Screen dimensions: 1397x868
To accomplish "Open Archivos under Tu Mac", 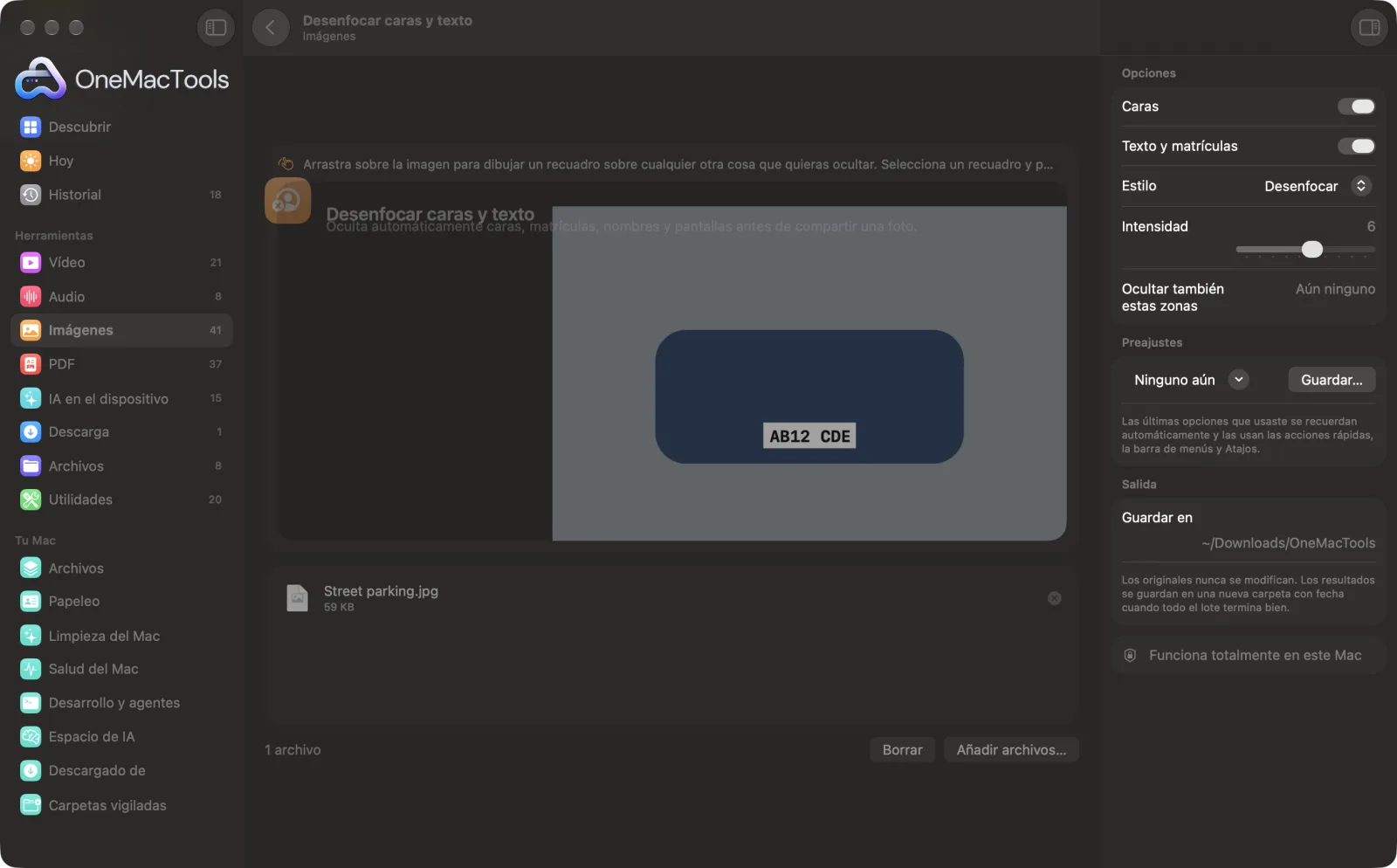I will (121, 568).
